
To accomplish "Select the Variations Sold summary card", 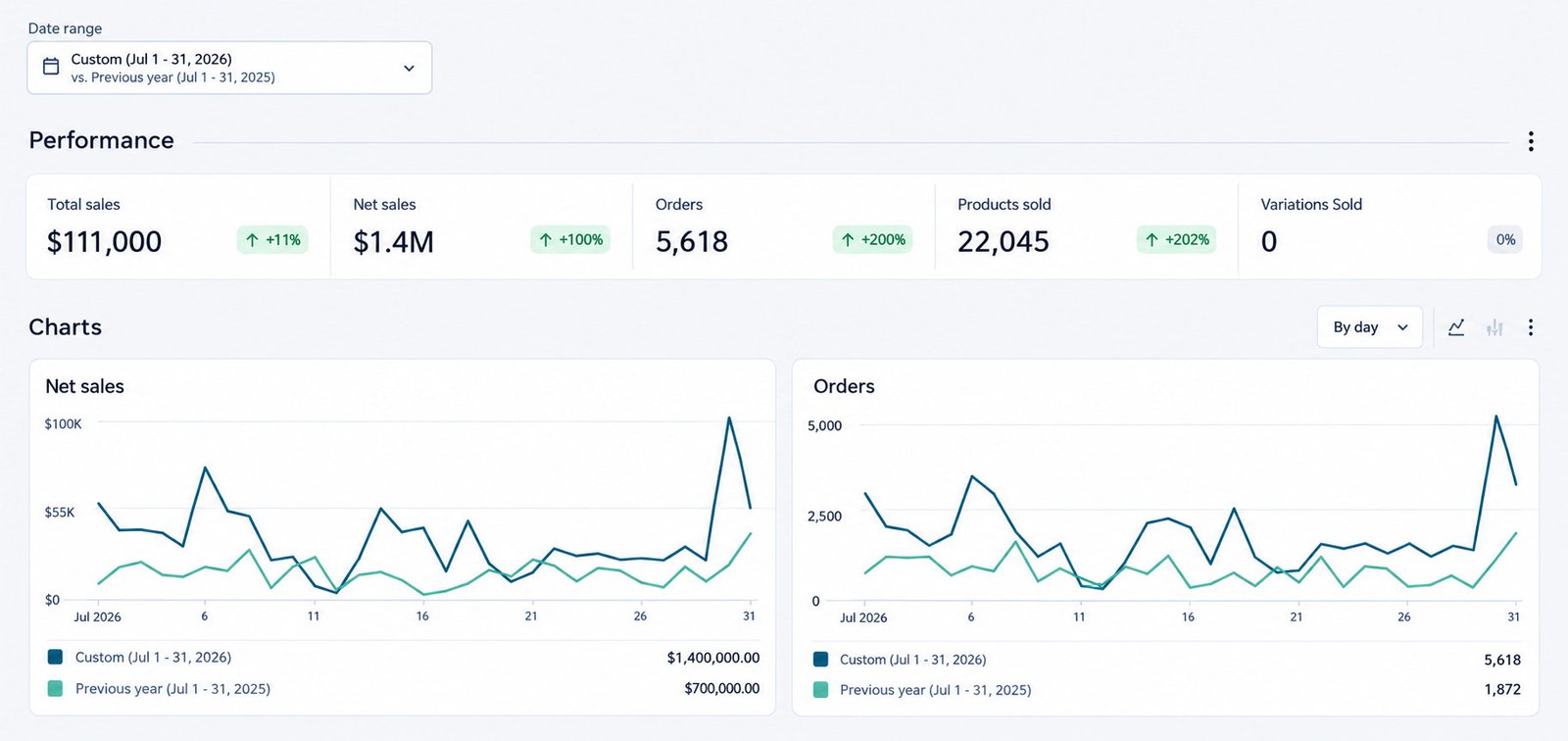I will coord(1390,226).
